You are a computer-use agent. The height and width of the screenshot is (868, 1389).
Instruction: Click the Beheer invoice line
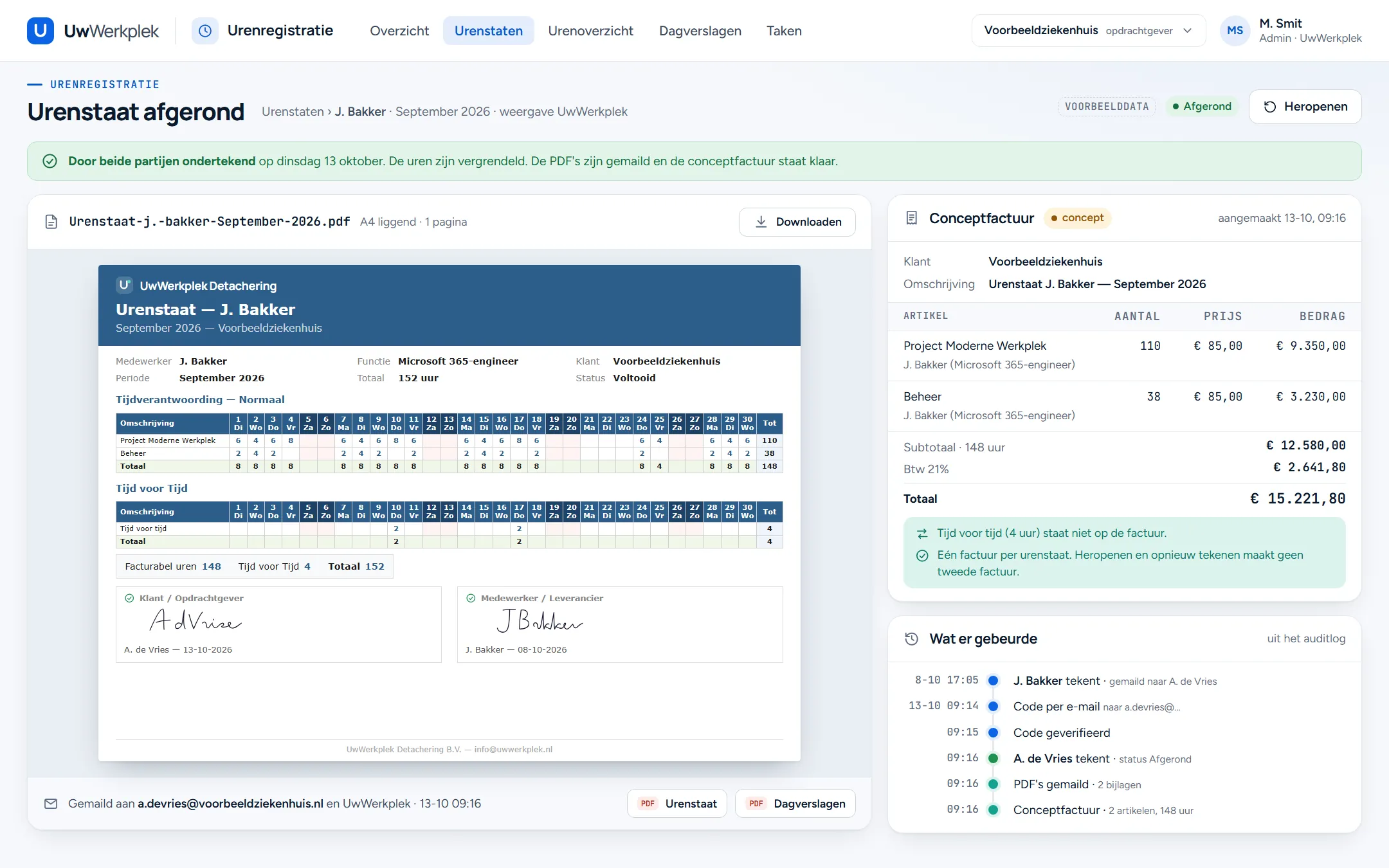tap(1124, 406)
